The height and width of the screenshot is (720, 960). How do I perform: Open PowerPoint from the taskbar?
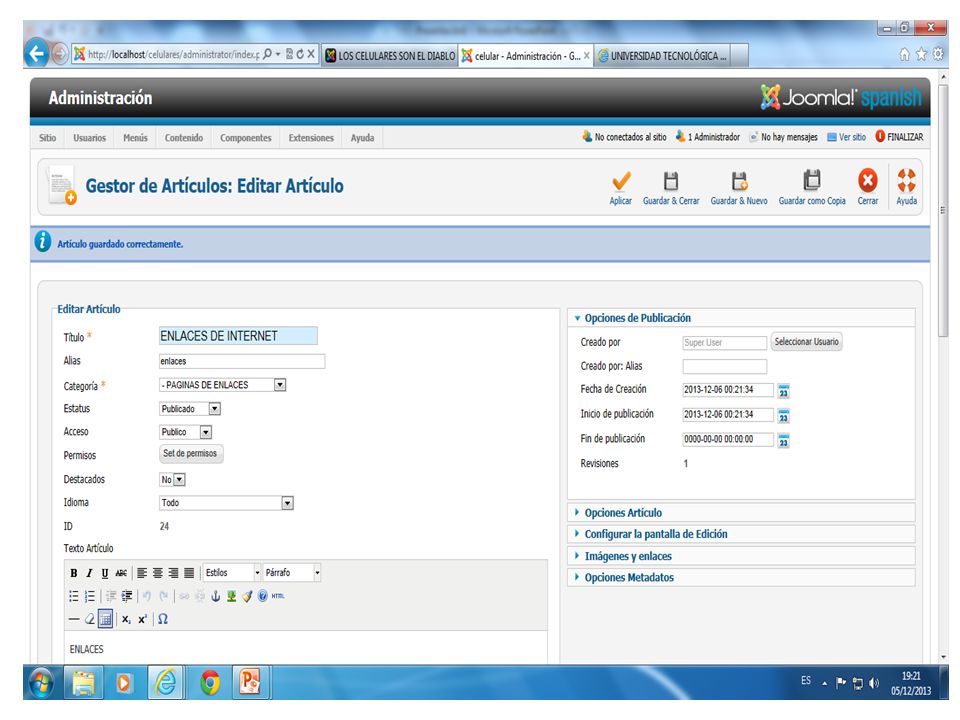coord(250,682)
